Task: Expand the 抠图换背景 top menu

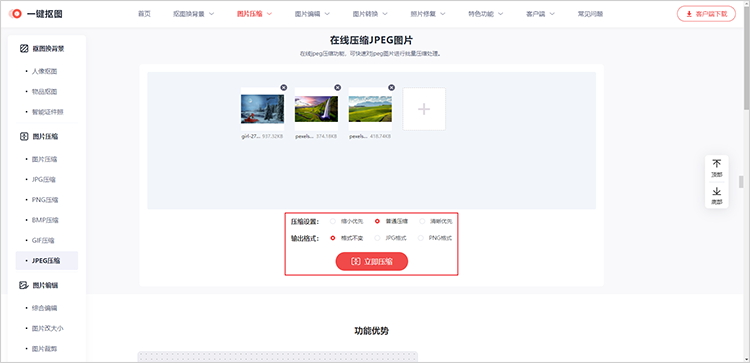Action: coord(194,14)
